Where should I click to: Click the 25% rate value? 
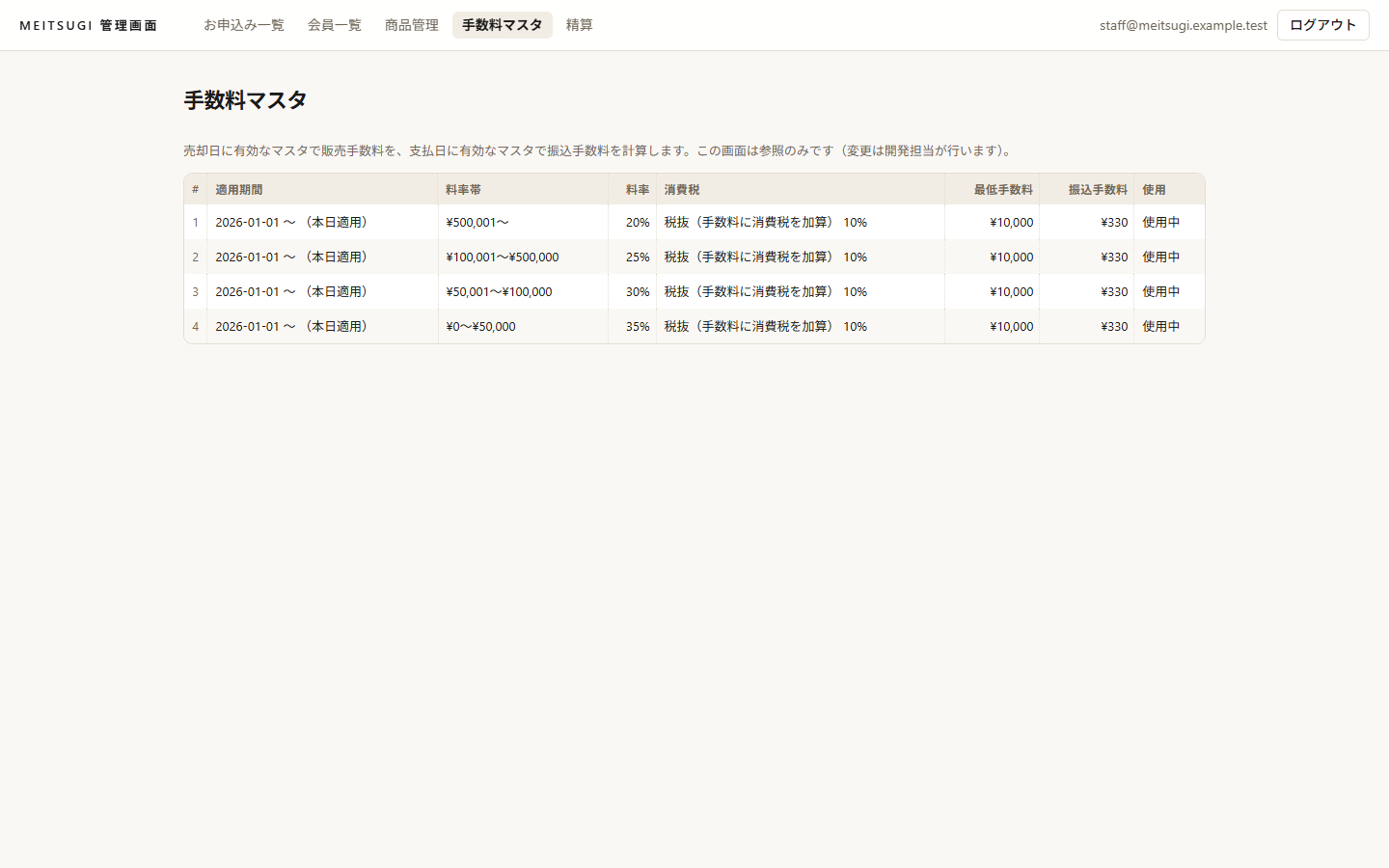638,257
